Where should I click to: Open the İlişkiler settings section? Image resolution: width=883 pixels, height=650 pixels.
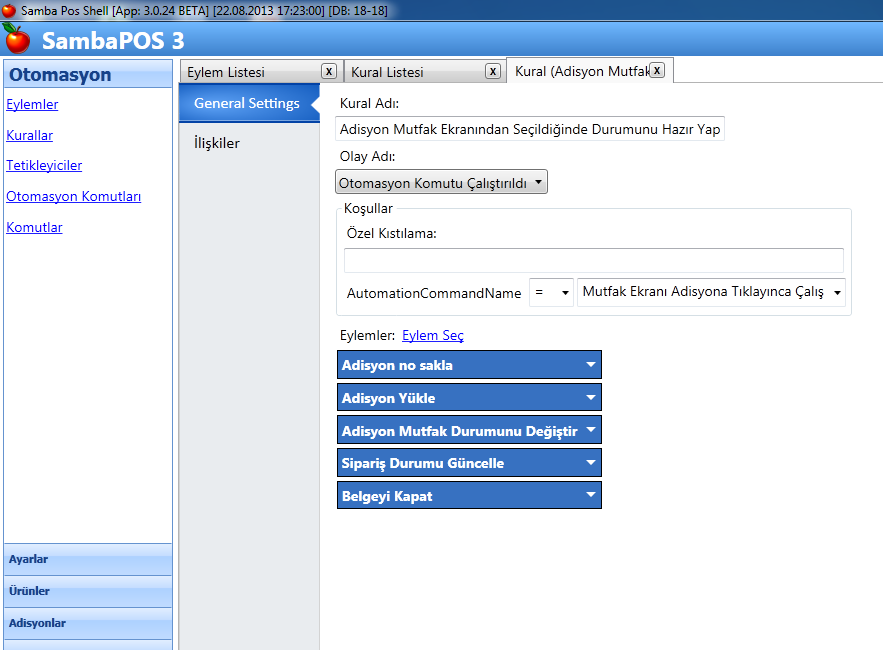217,143
